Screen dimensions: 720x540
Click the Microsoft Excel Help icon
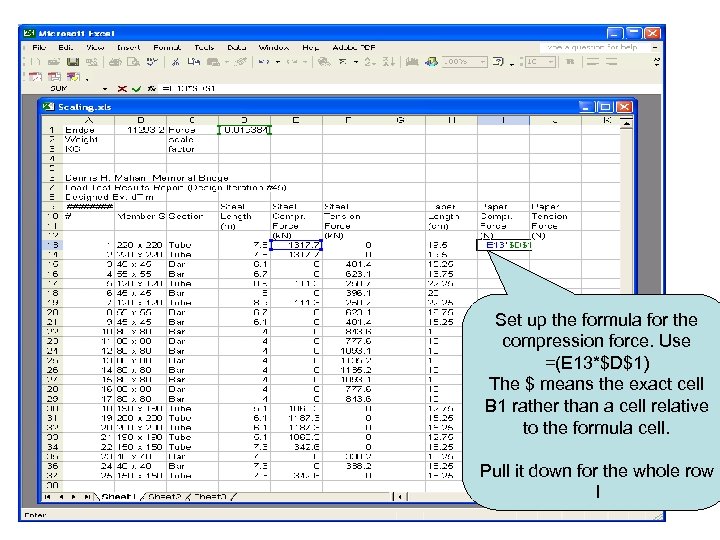pyautogui.click(x=498, y=62)
